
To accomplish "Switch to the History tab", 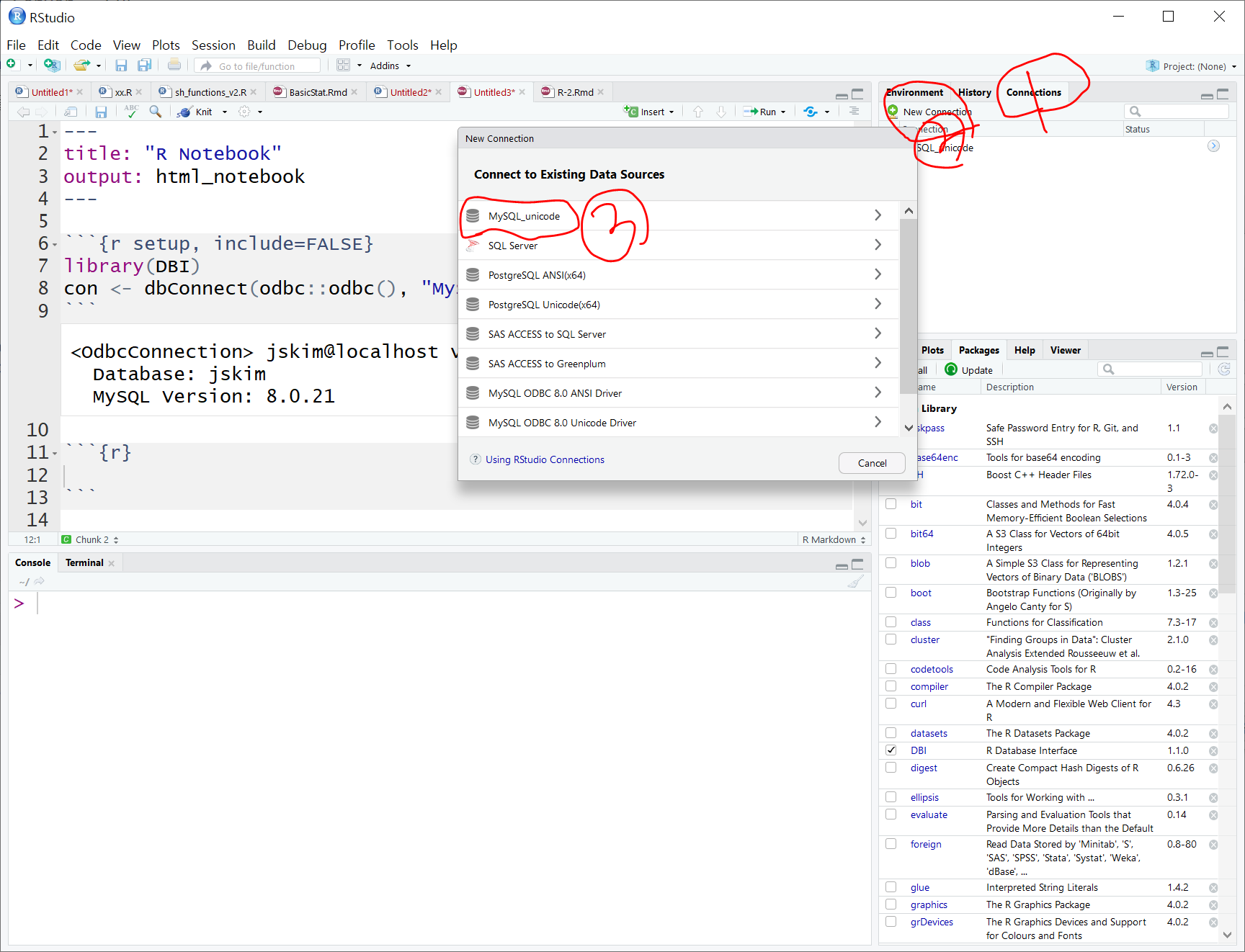I will (x=975, y=92).
